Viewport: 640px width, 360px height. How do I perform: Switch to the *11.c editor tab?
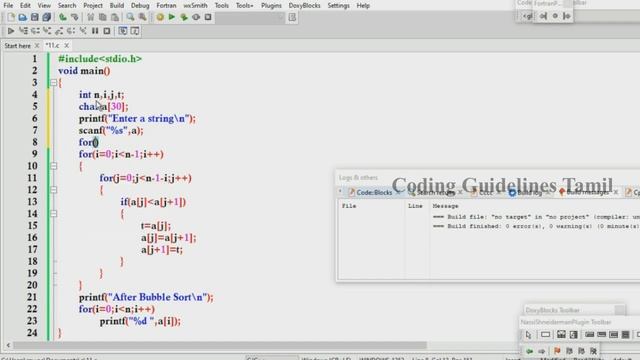click(x=52, y=46)
